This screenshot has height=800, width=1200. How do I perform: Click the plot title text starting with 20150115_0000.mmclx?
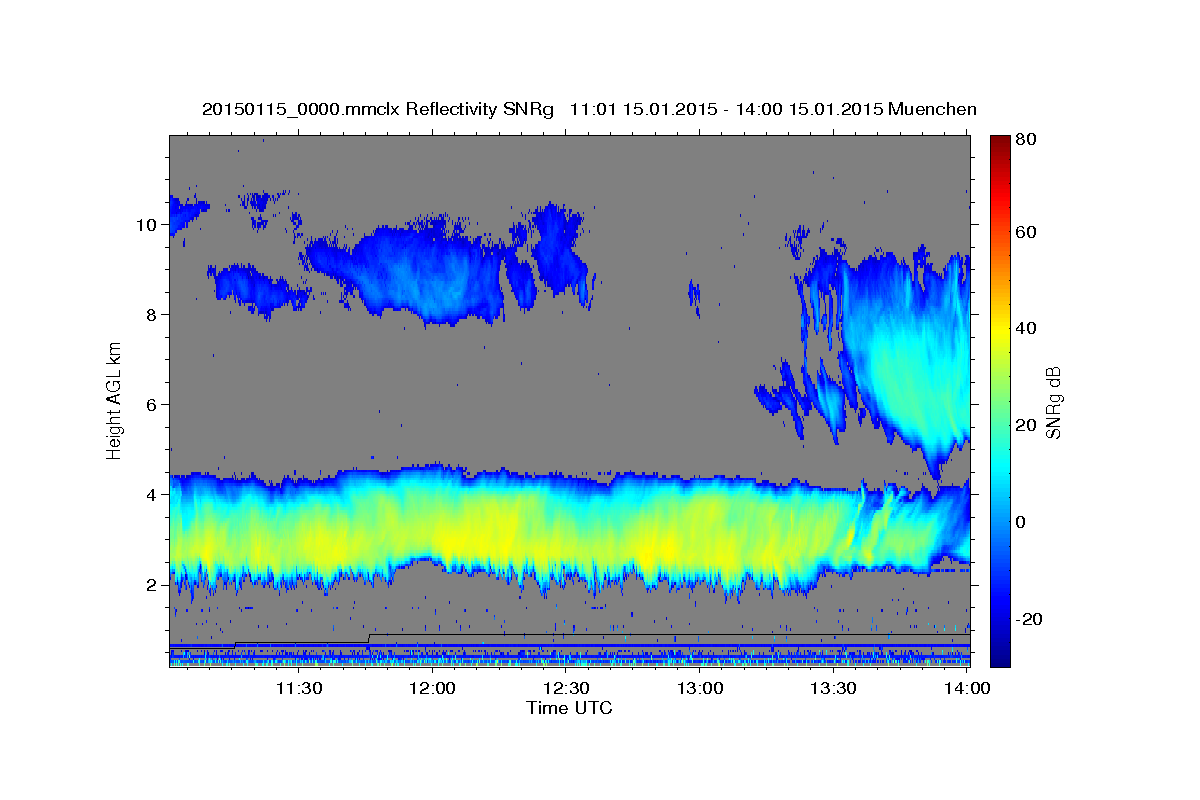point(589,109)
